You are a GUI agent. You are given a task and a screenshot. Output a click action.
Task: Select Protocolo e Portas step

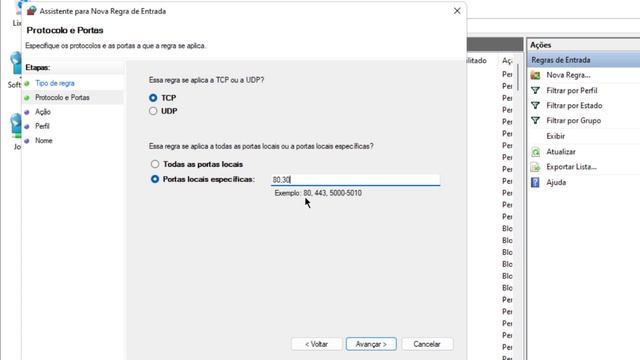[62, 98]
